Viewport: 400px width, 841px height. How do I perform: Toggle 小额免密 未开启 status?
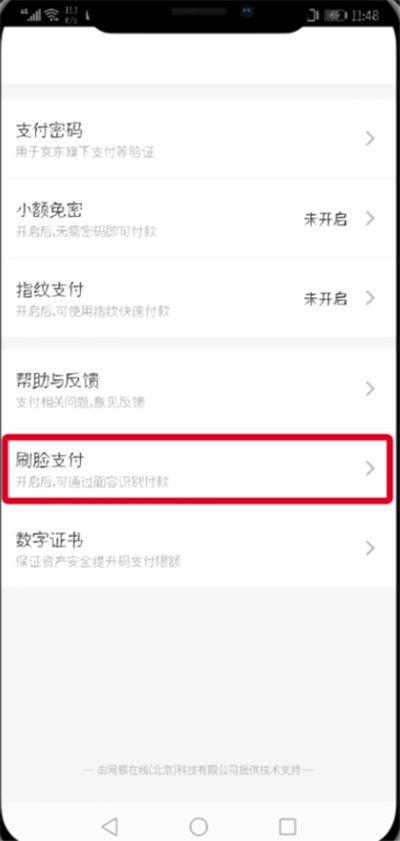325,219
